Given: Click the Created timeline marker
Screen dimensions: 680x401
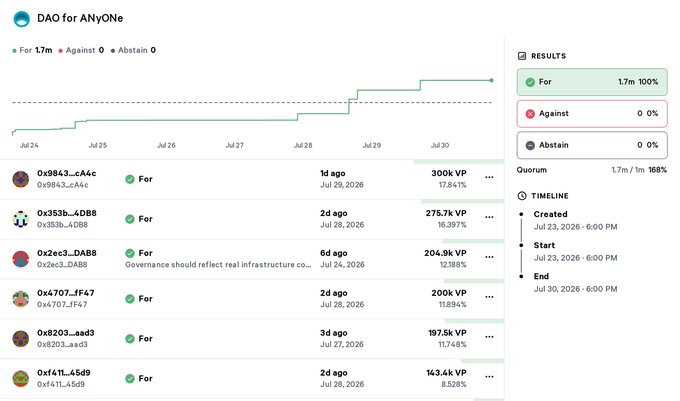Looking at the screenshot, I should click(x=521, y=214).
